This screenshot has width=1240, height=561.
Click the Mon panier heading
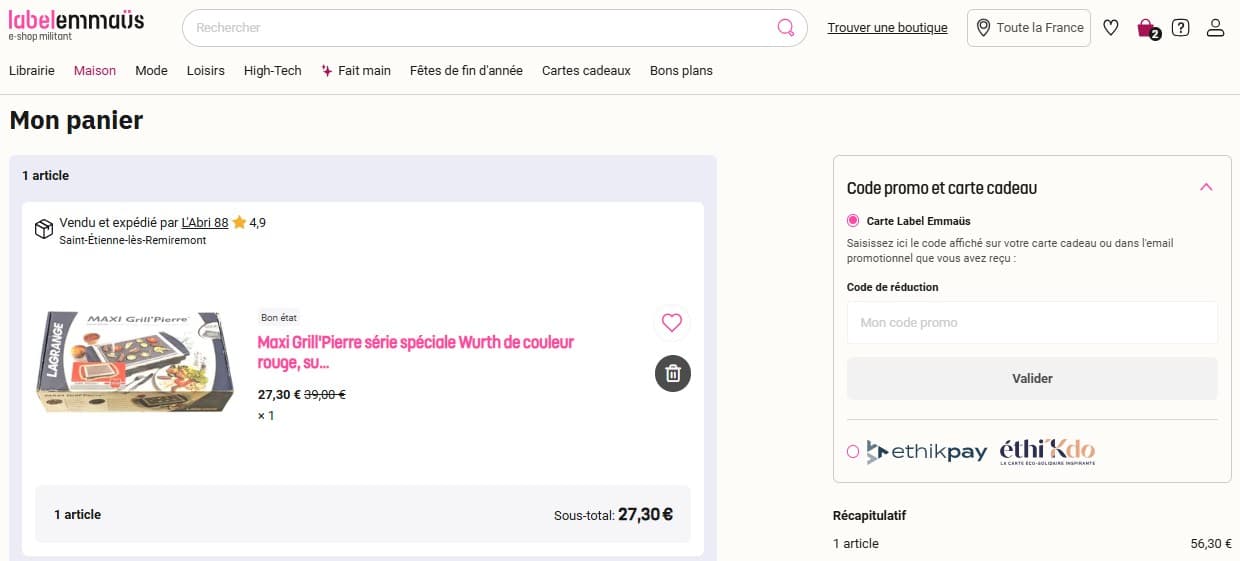(x=76, y=121)
